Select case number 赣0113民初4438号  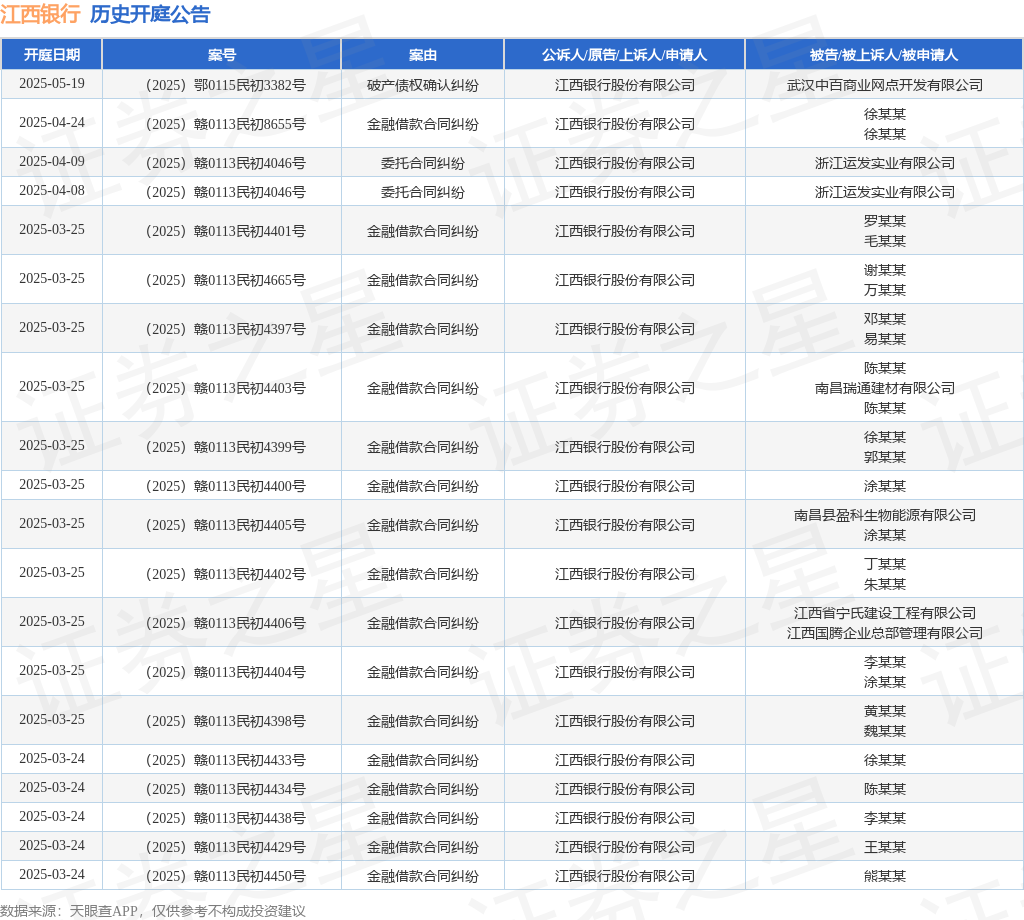click(225, 818)
